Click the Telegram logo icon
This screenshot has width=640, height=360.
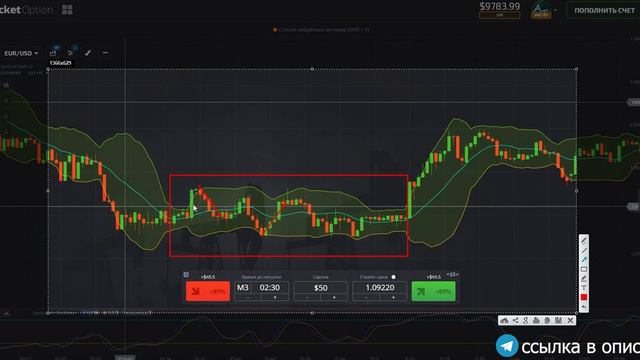(507, 346)
